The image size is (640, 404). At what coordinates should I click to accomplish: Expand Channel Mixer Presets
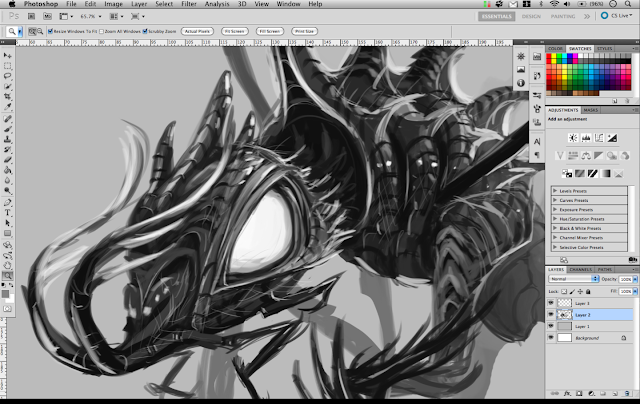pos(555,238)
